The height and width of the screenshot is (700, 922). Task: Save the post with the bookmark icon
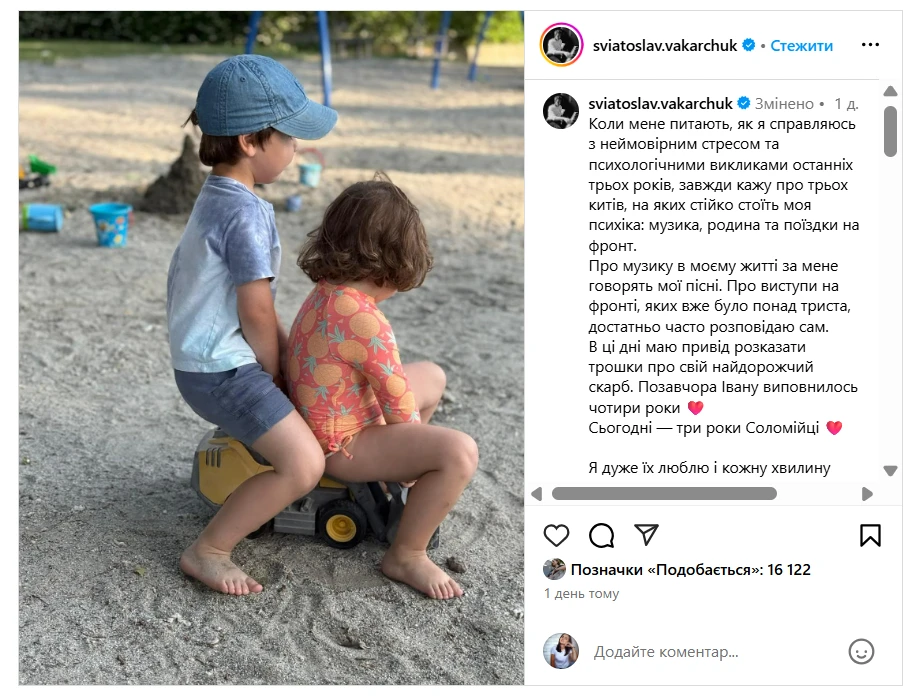click(x=870, y=535)
